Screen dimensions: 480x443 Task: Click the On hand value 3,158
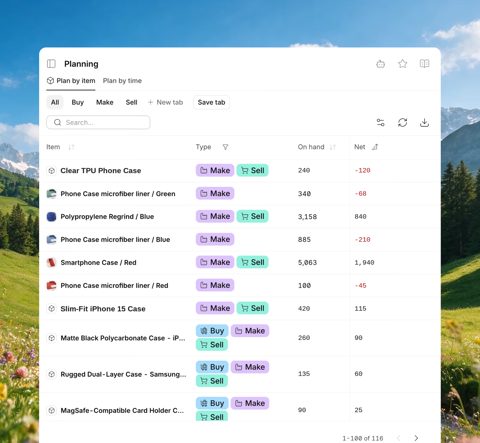[307, 217]
